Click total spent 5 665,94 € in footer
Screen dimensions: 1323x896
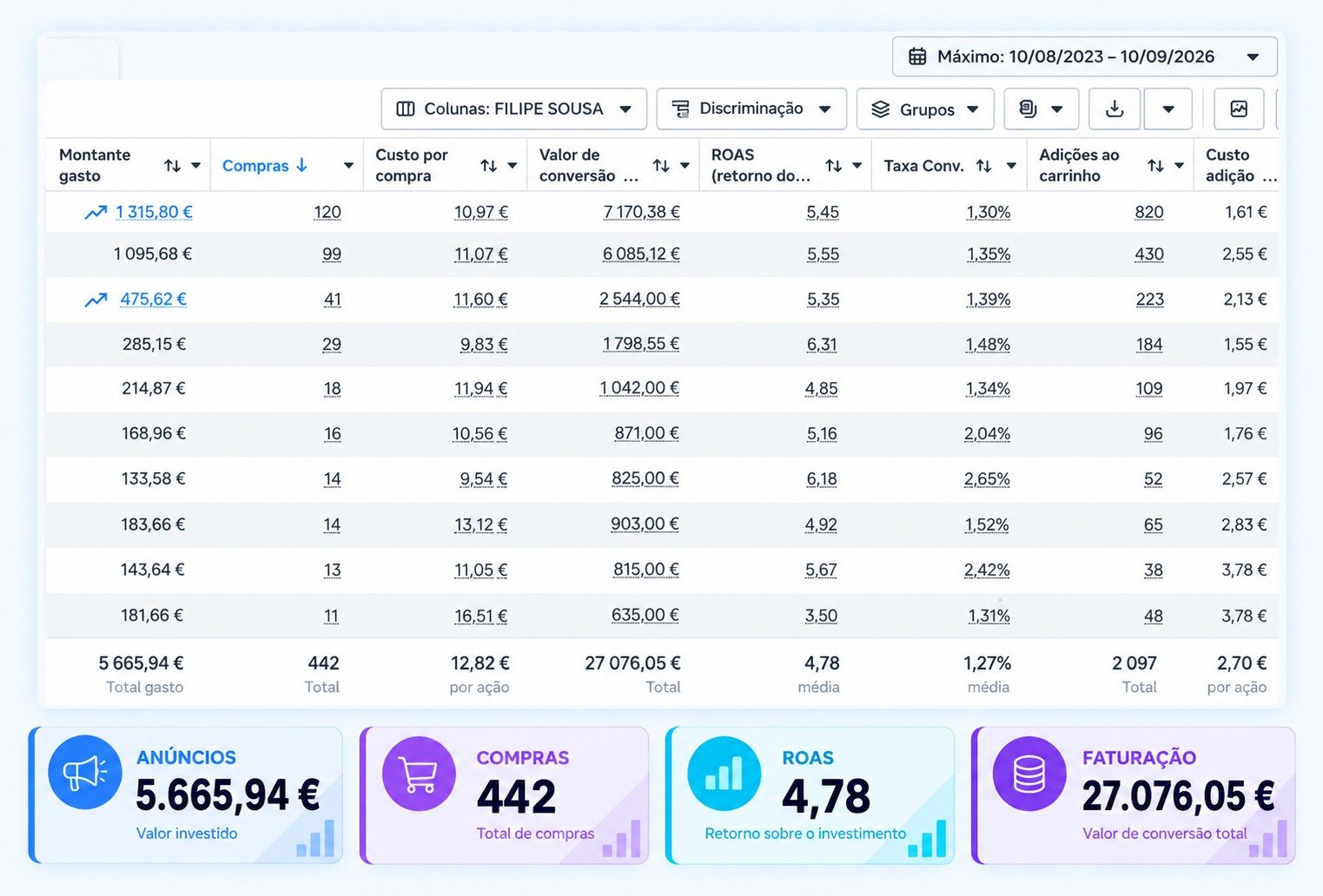pos(141,663)
